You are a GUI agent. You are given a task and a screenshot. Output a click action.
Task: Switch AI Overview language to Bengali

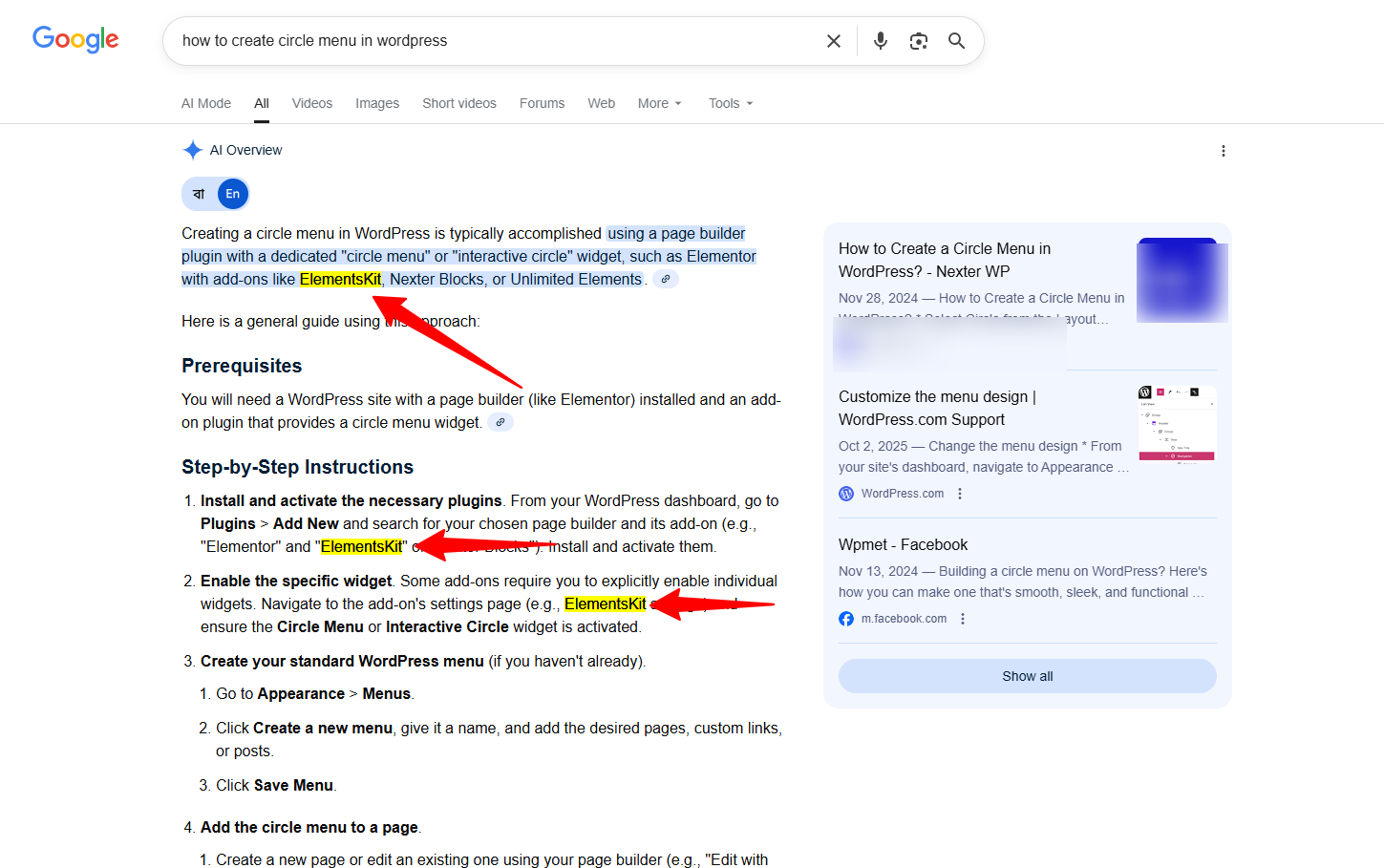[x=199, y=194]
